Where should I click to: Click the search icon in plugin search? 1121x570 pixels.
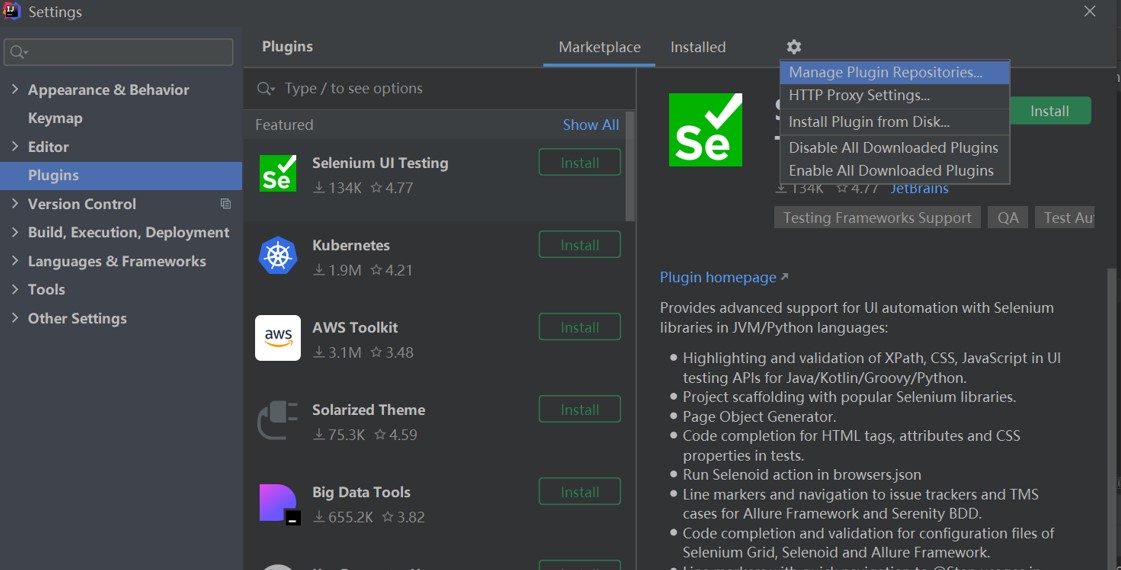click(265, 88)
